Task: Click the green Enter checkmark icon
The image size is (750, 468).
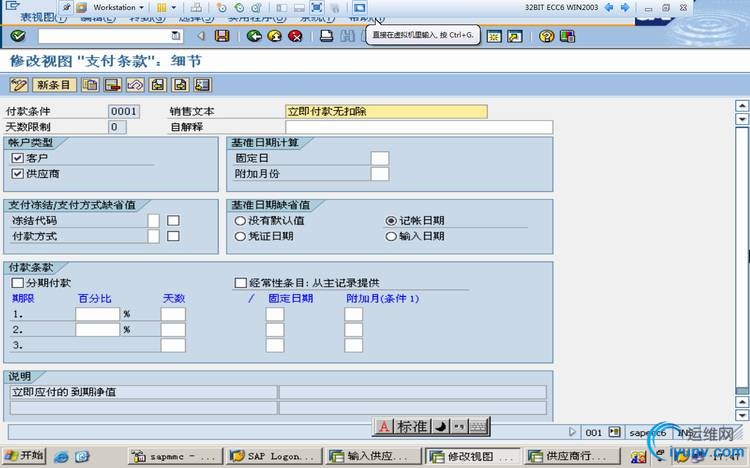Action: coord(18,36)
